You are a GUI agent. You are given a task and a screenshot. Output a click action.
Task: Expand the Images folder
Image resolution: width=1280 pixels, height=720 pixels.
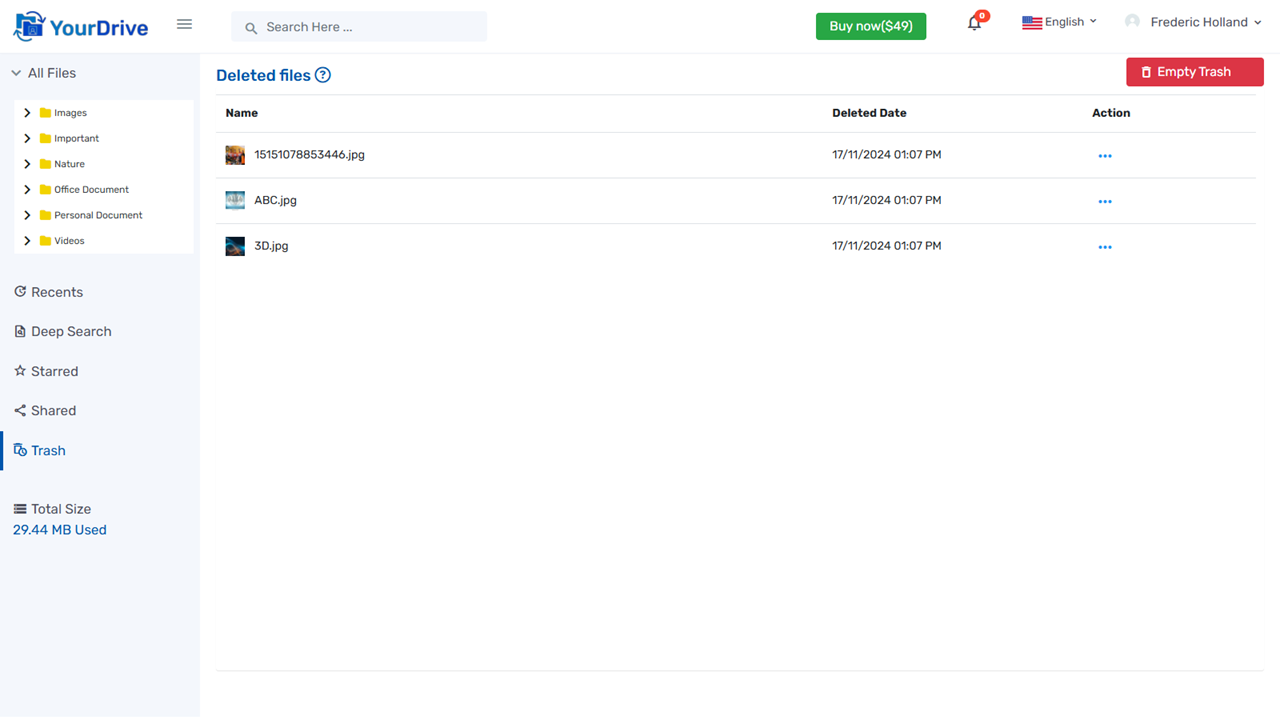point(27,112)
